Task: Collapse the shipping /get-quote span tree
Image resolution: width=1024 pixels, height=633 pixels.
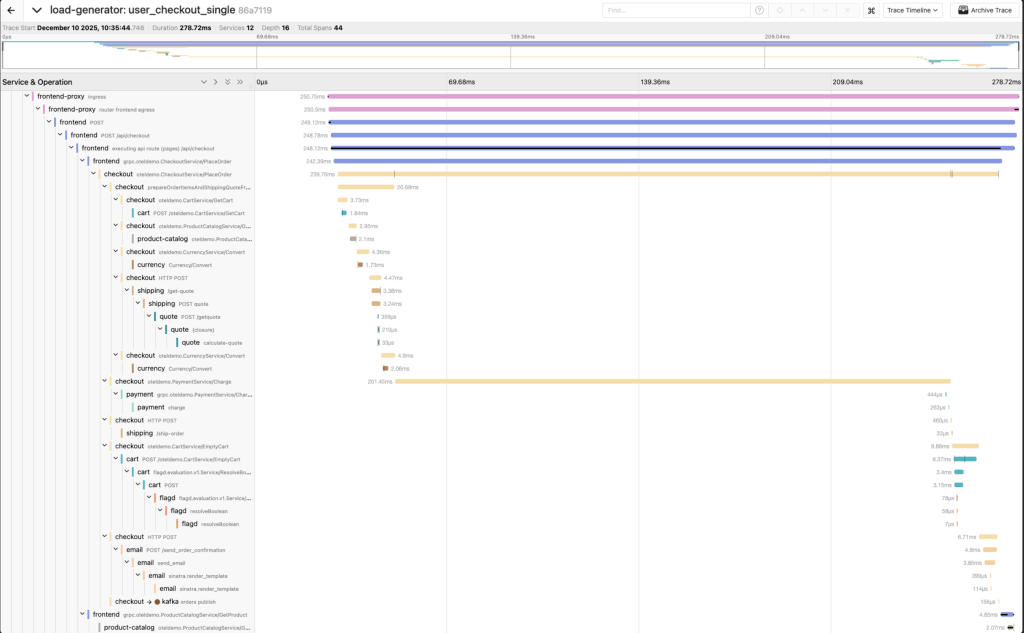Action: pos(127,290)
